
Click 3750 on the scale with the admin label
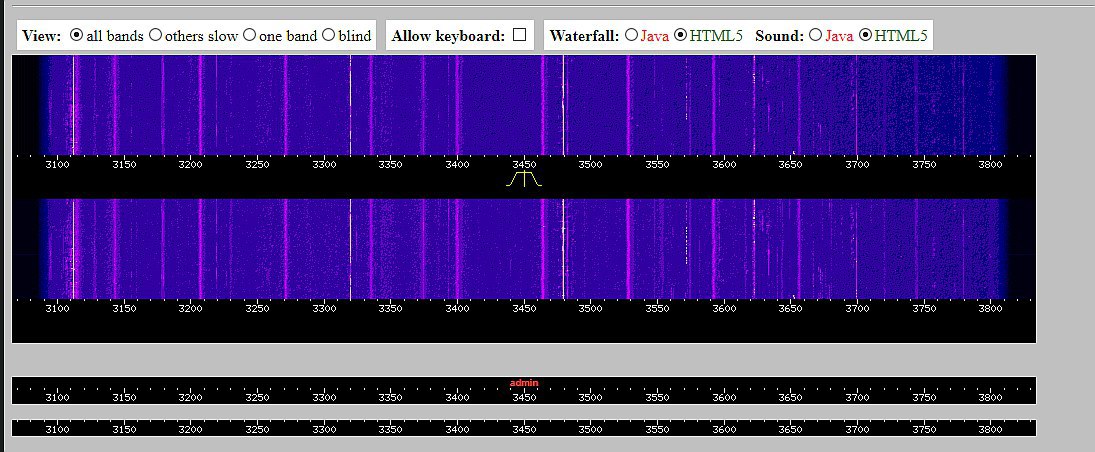click(924, 398)
